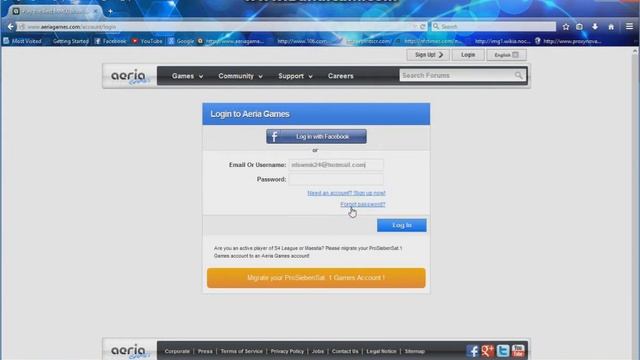Open the Facebook bookmark in toolbar

click(110, 41)
